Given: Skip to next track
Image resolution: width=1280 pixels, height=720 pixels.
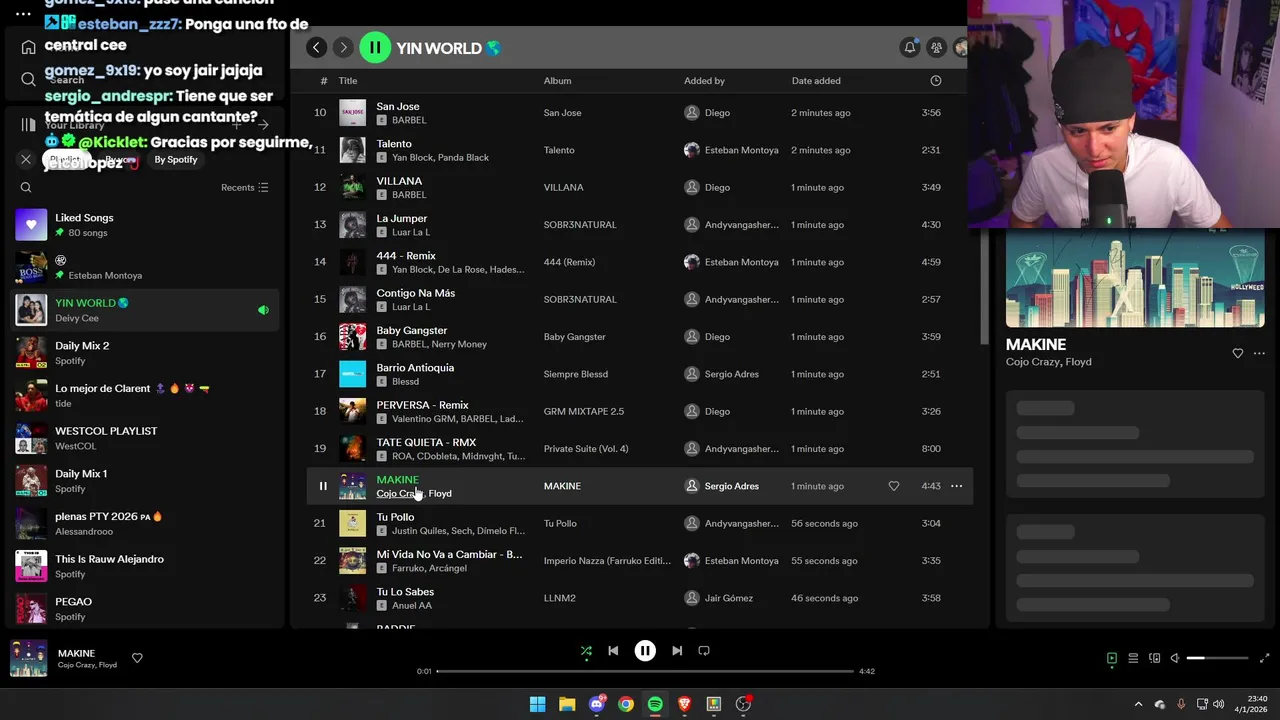Looking at the screenshot, I should coord(677,651).
